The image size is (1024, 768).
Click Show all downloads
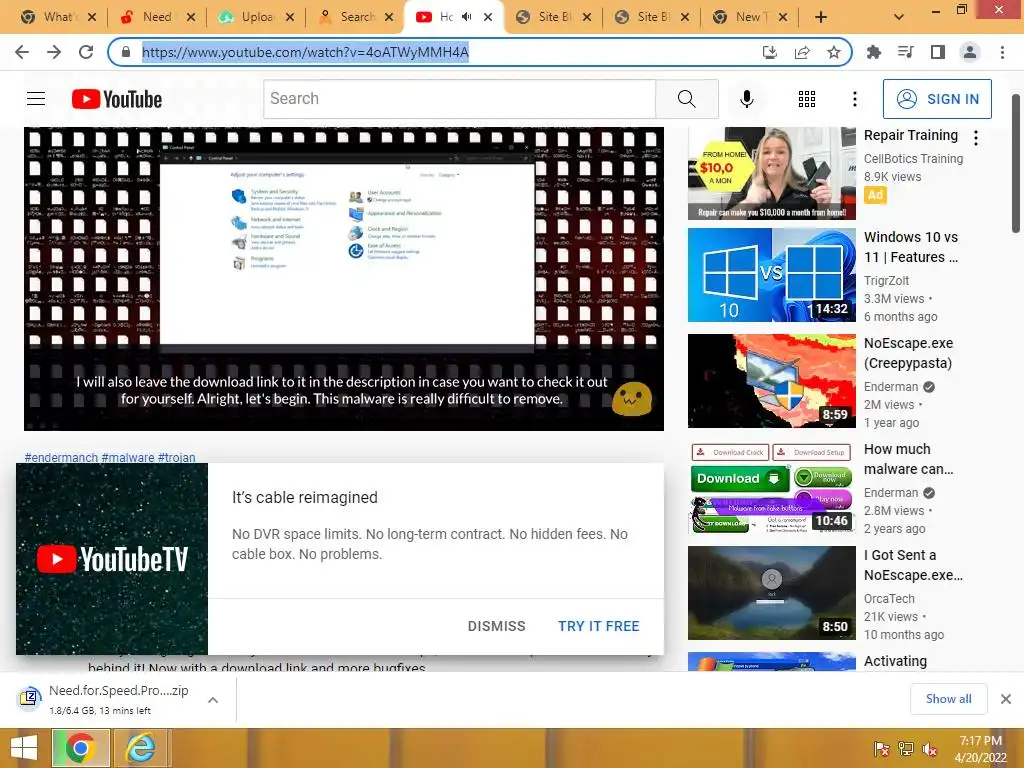[x=948, y=699]
